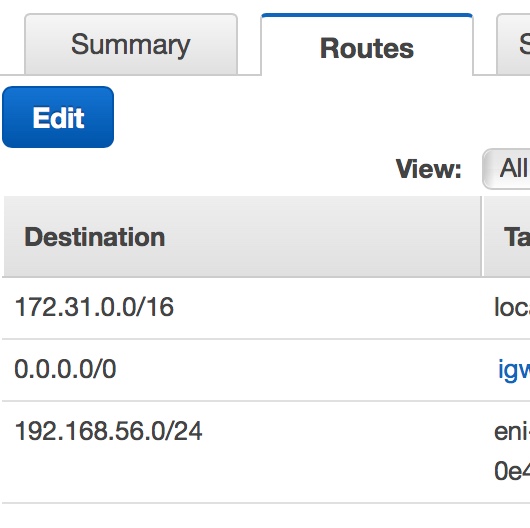Click the divider between Destination and Target headers
The width and height of the screenshot is (530, 528).
[482, 236]
